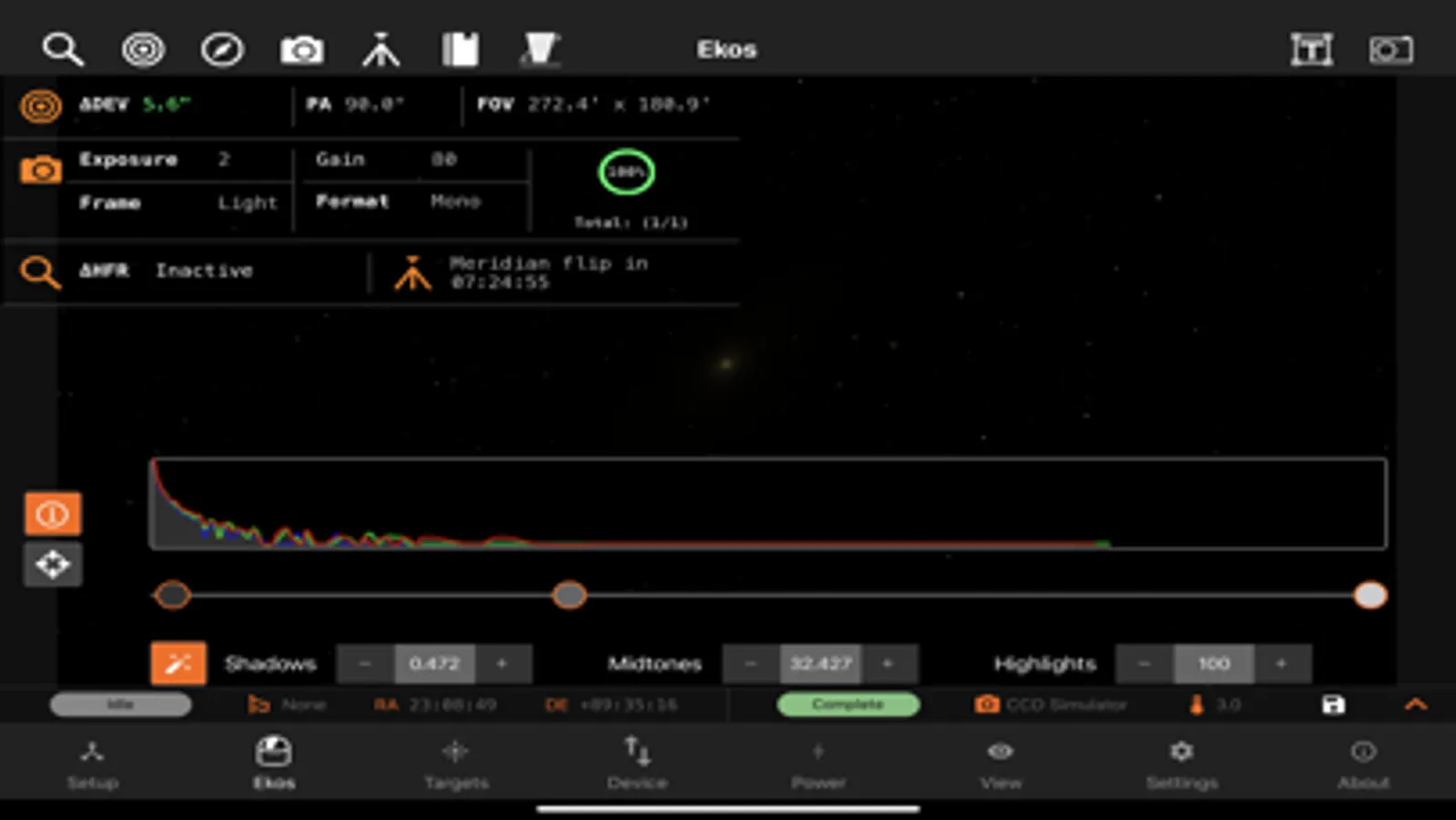Decrease the Highlights value

point(1145,663)
